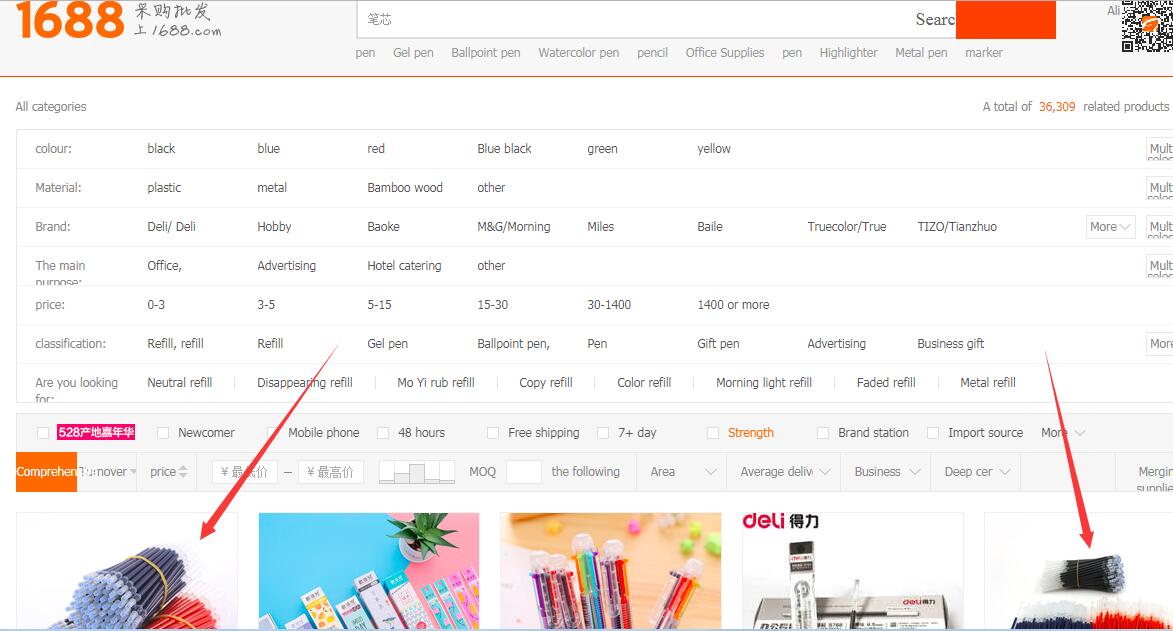This screenshot has width=1173, height=631.
Task: Enable the Brand station checkbox
Action: tap(823, 433)
